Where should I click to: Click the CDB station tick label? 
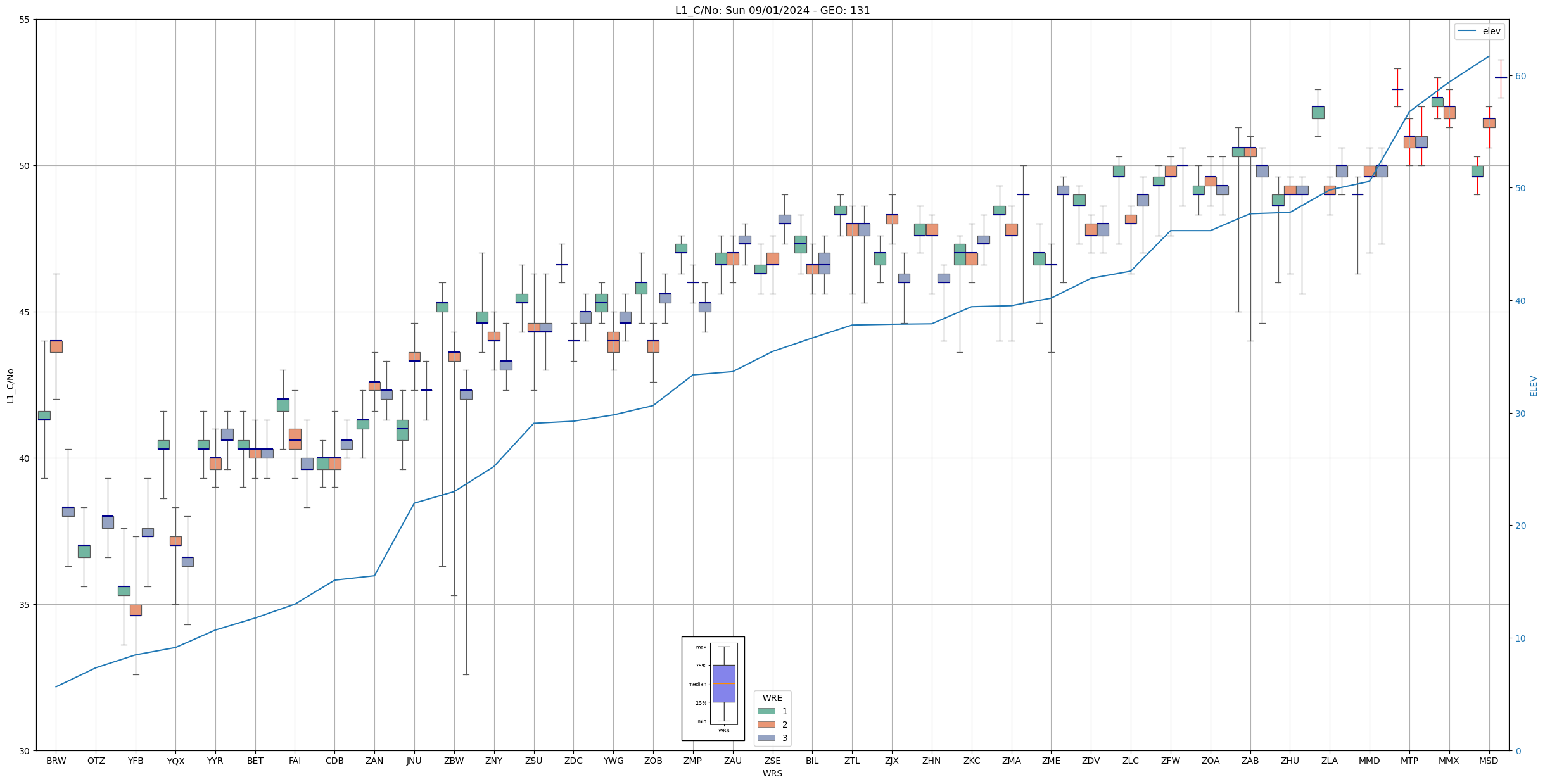tap(334, 761)
